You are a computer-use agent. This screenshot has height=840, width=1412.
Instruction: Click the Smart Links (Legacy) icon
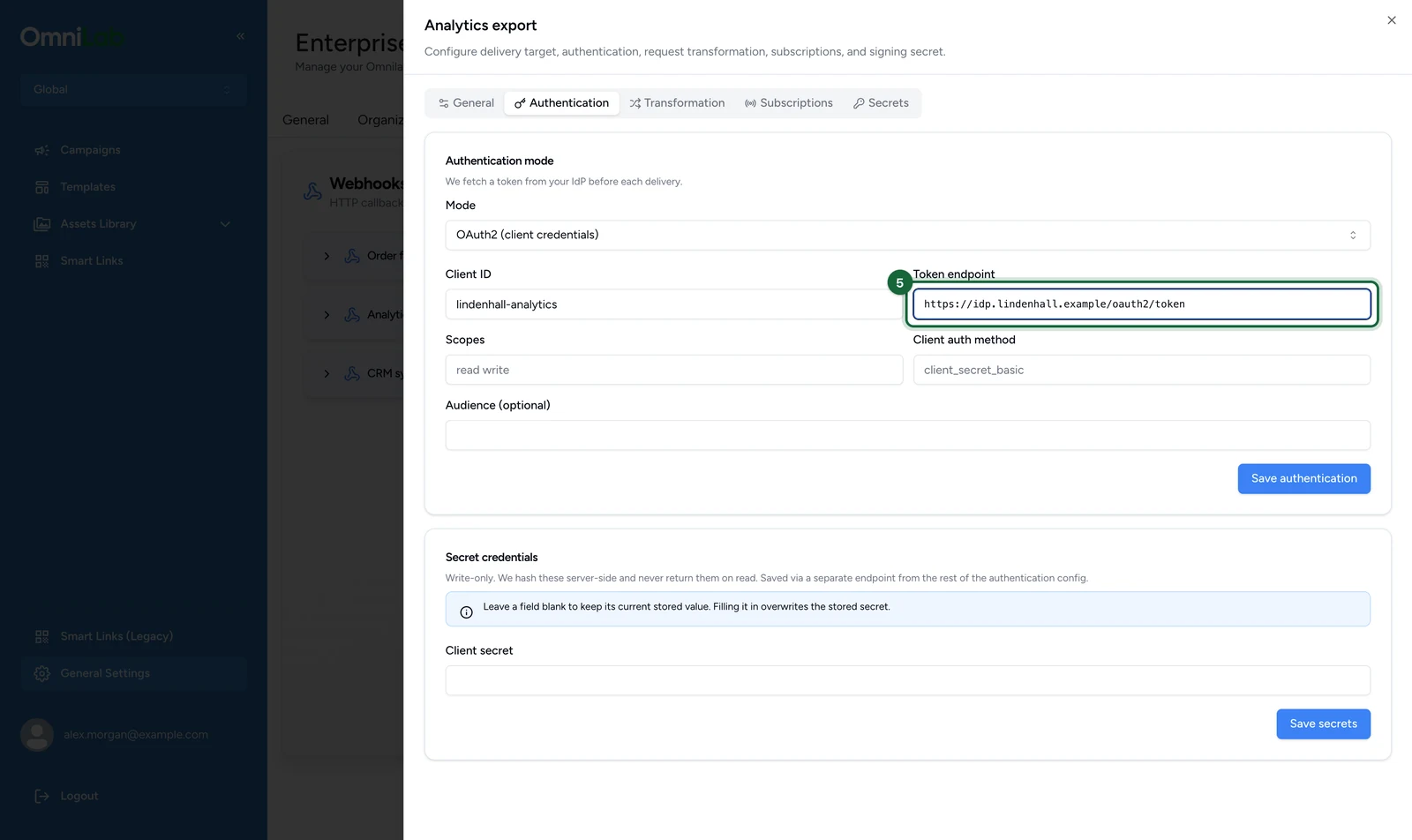click(41, 636)
